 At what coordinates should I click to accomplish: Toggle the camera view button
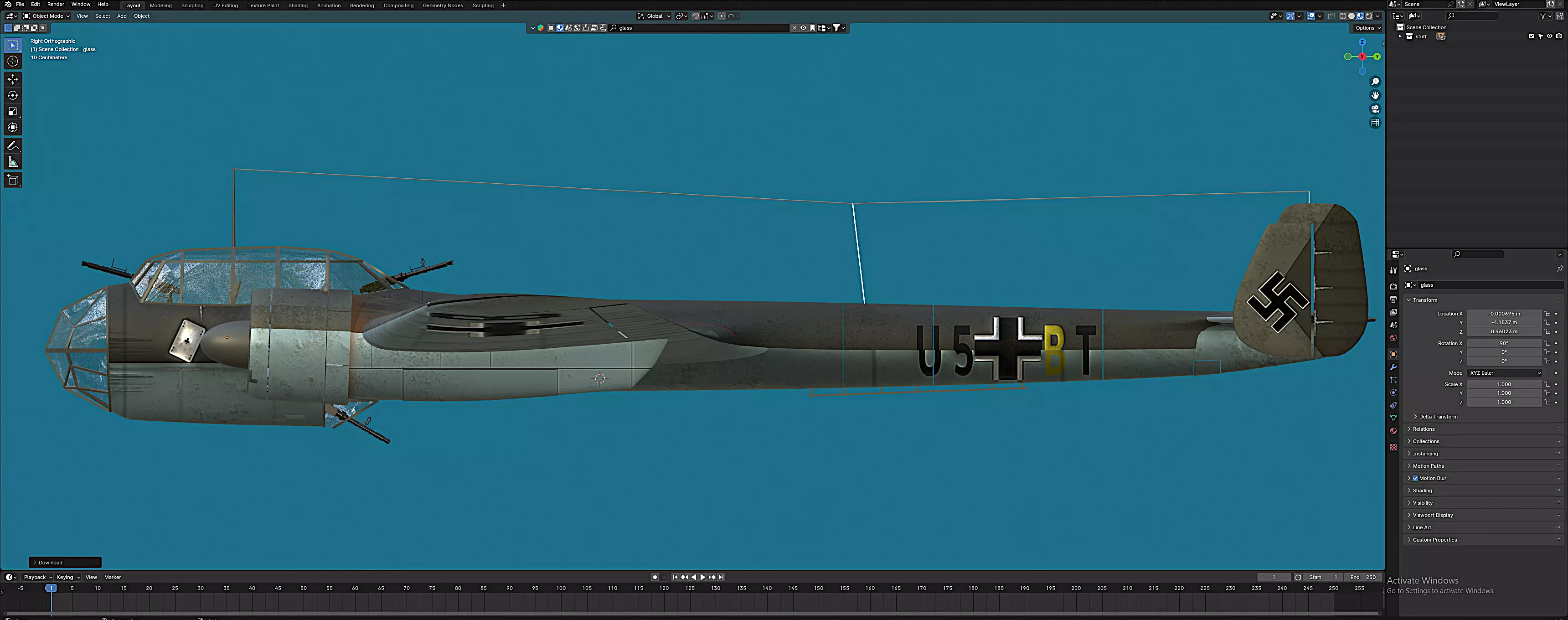pyautogui.click(x=1375, y=109)
